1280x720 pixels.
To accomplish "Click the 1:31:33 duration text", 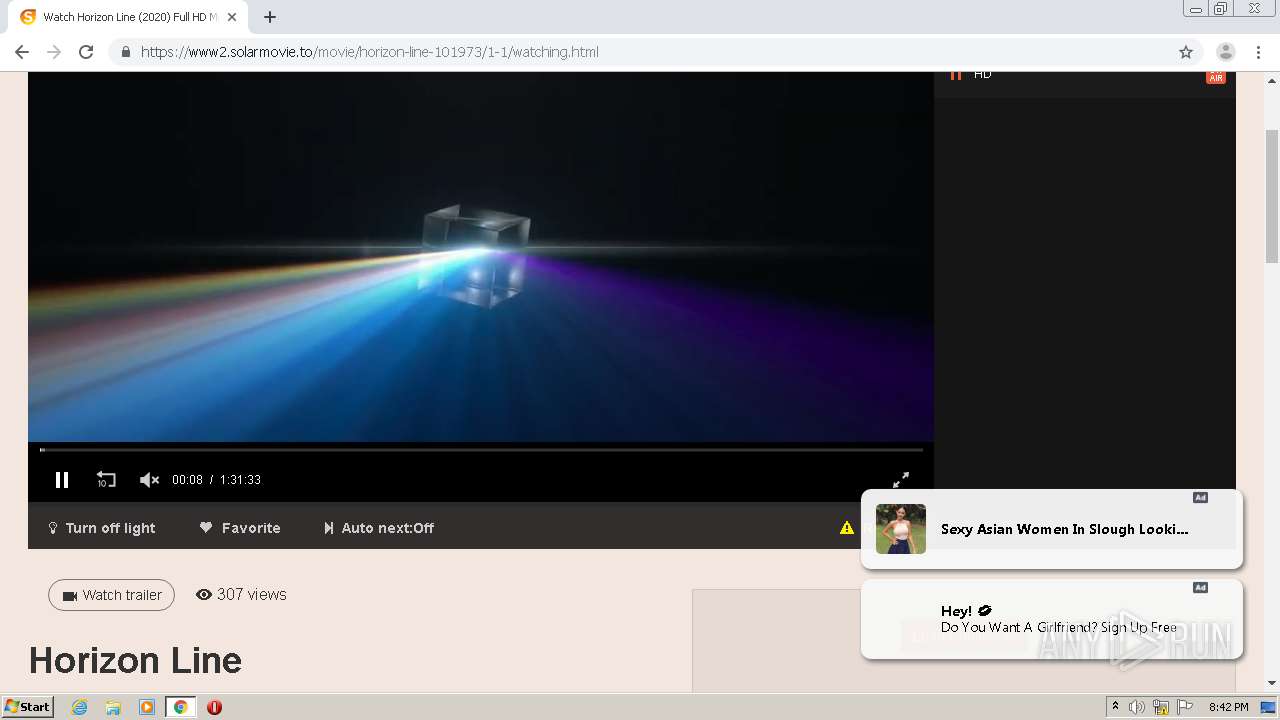I will [240, 480].
